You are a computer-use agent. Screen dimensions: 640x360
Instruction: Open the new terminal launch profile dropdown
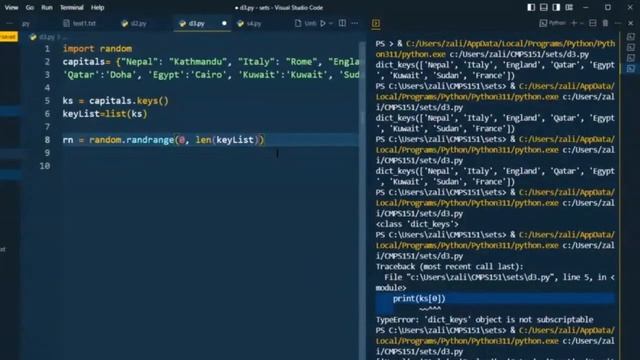click(x=582, y=23)
